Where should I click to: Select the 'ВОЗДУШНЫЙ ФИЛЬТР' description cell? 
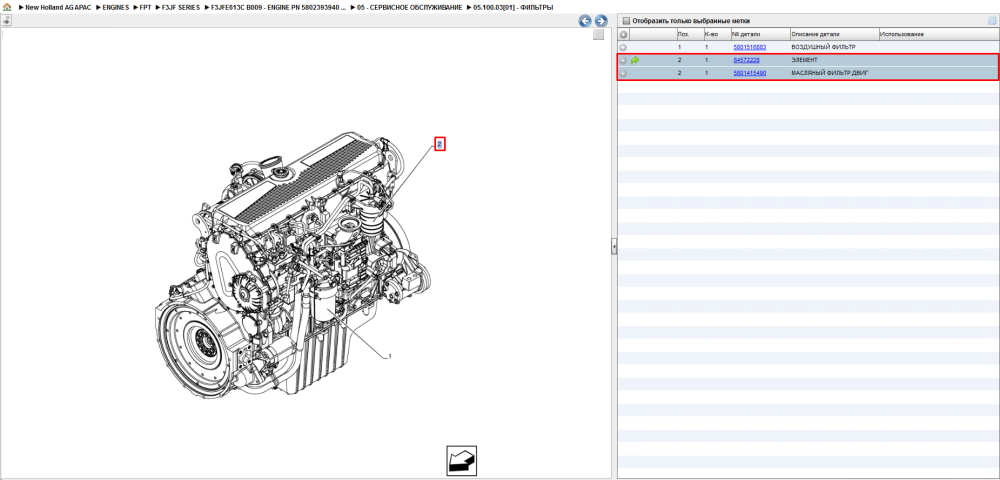tap(823, 47)
